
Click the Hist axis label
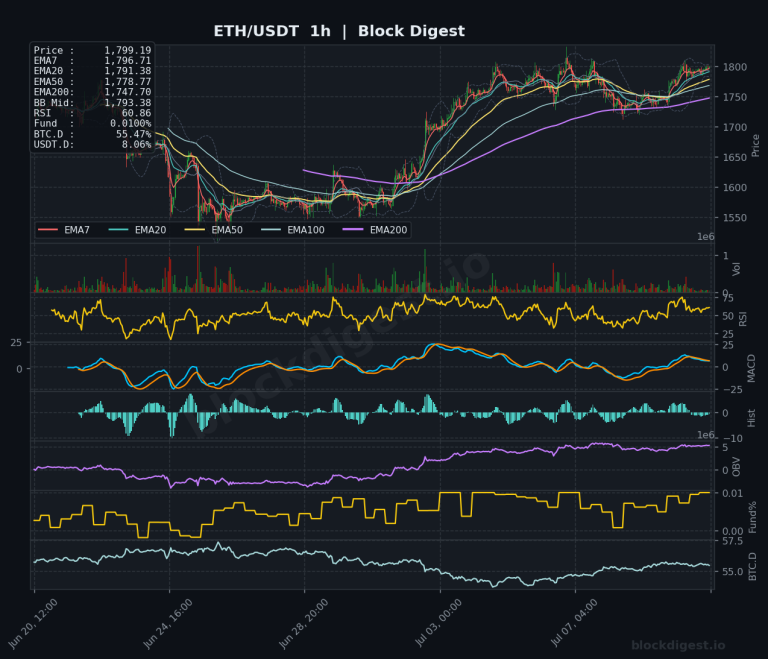tap(751, 418)
